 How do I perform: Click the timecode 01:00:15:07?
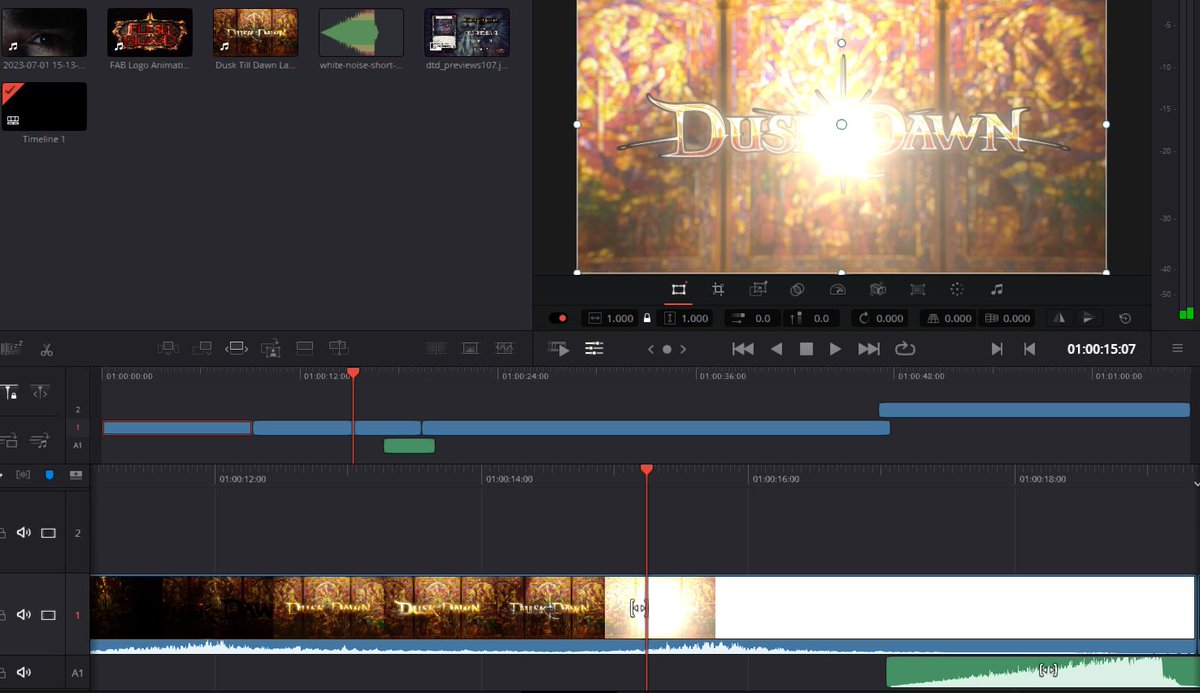tap(1101, 349)
